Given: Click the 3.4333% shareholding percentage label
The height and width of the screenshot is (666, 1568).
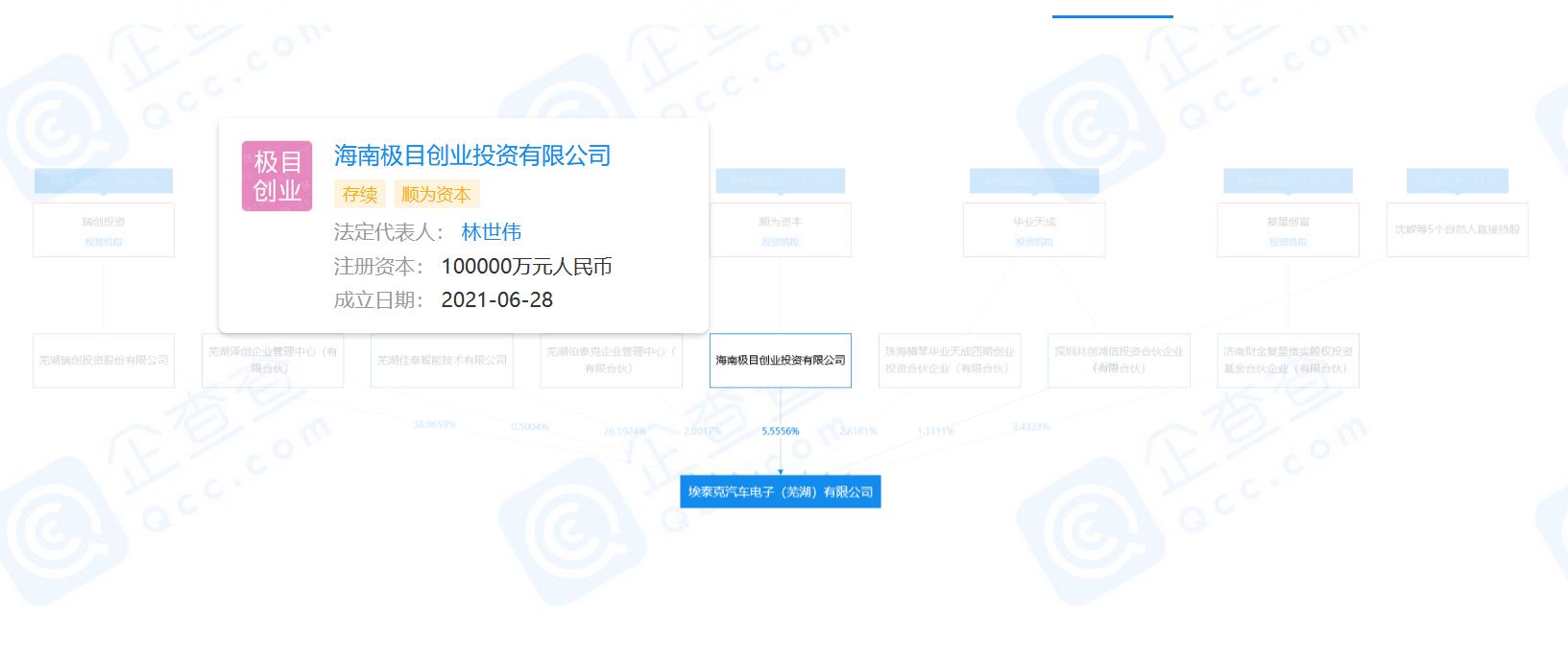Looking at the screenshot, I should (x=1031, y=426).
